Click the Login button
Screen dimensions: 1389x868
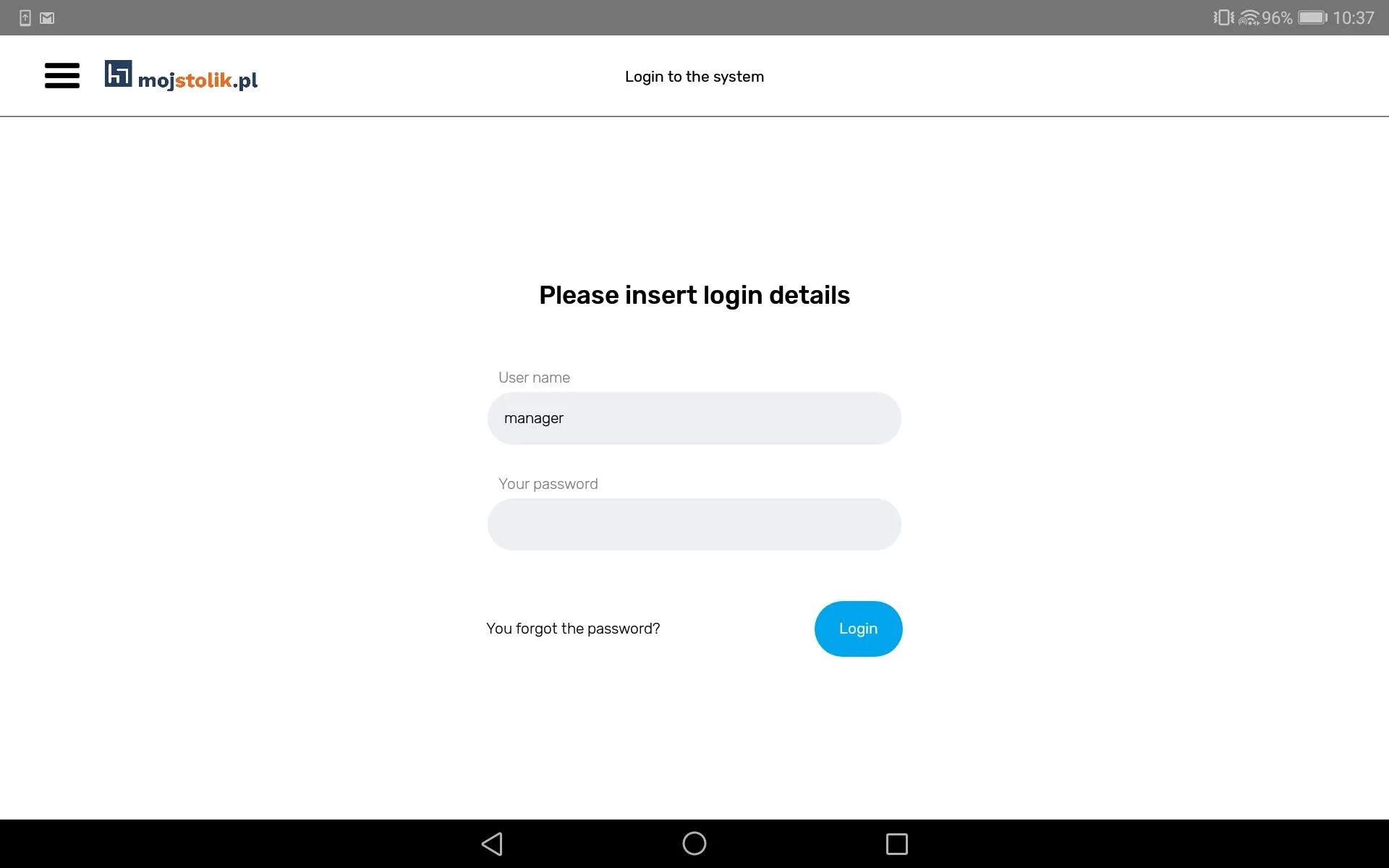pyautogui.click(x=857, y=628)
